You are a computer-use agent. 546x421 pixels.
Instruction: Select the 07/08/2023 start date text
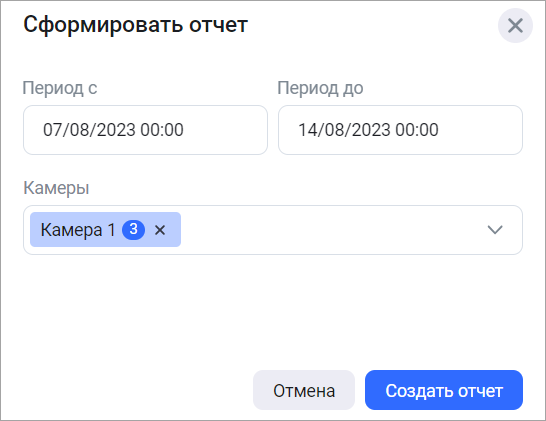[x=89, y=130]
